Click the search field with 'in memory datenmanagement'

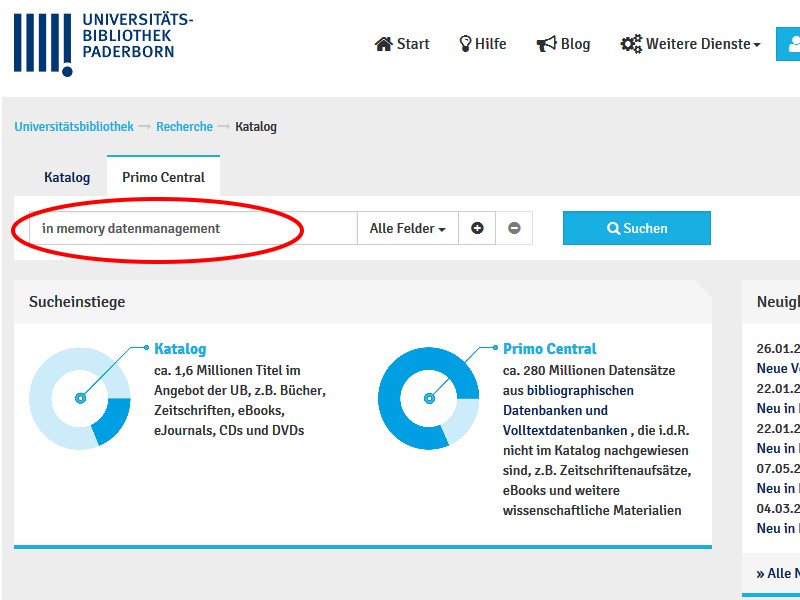click(x=193, y=228)
